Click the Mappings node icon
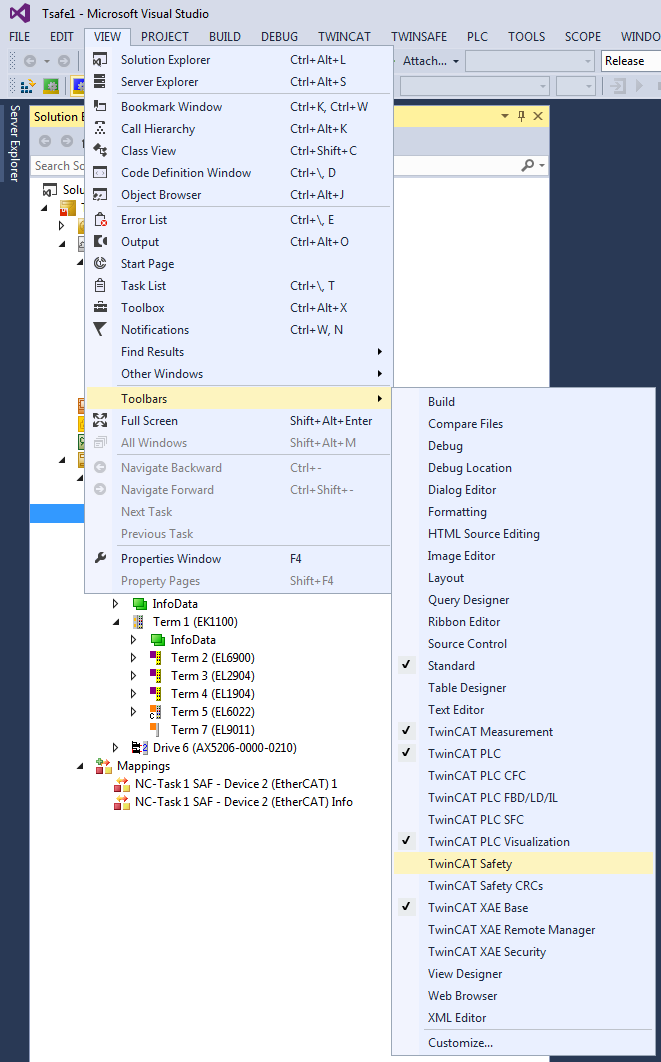 click(x=104, y=766)
